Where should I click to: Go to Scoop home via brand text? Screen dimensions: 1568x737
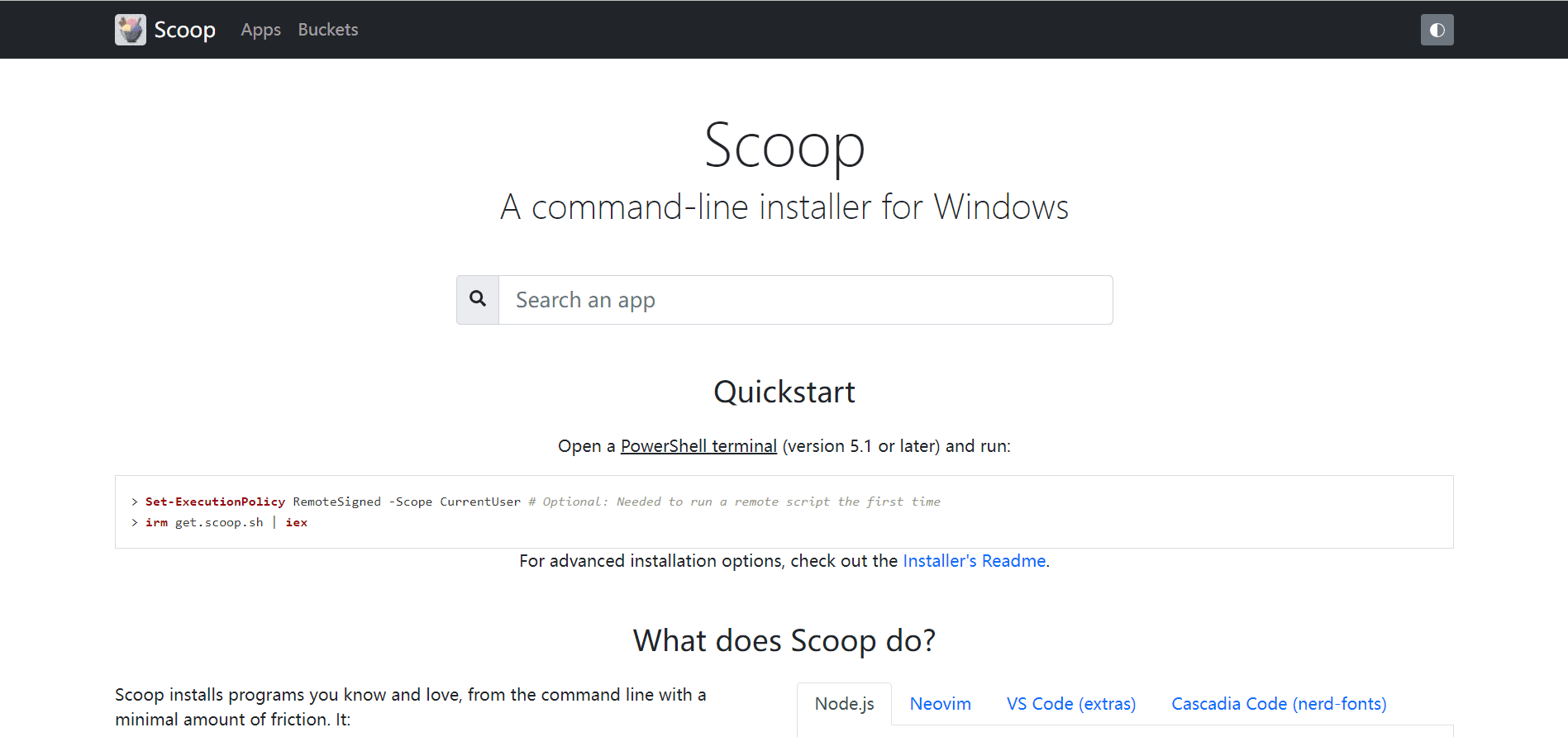click(184, 30)
